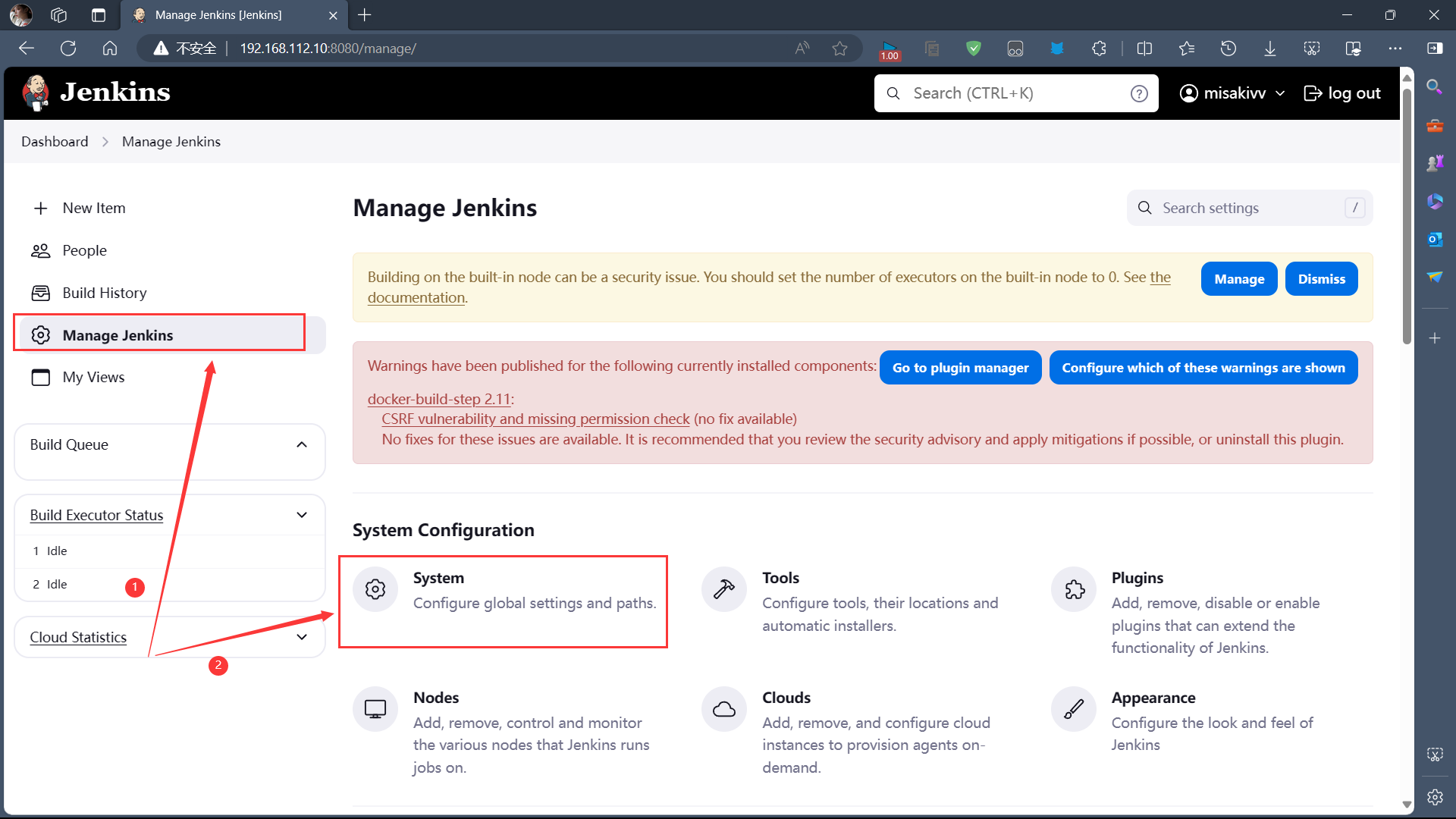Collapse the Build Queue panel
1456x819 pixels.
tap(303, 444)
